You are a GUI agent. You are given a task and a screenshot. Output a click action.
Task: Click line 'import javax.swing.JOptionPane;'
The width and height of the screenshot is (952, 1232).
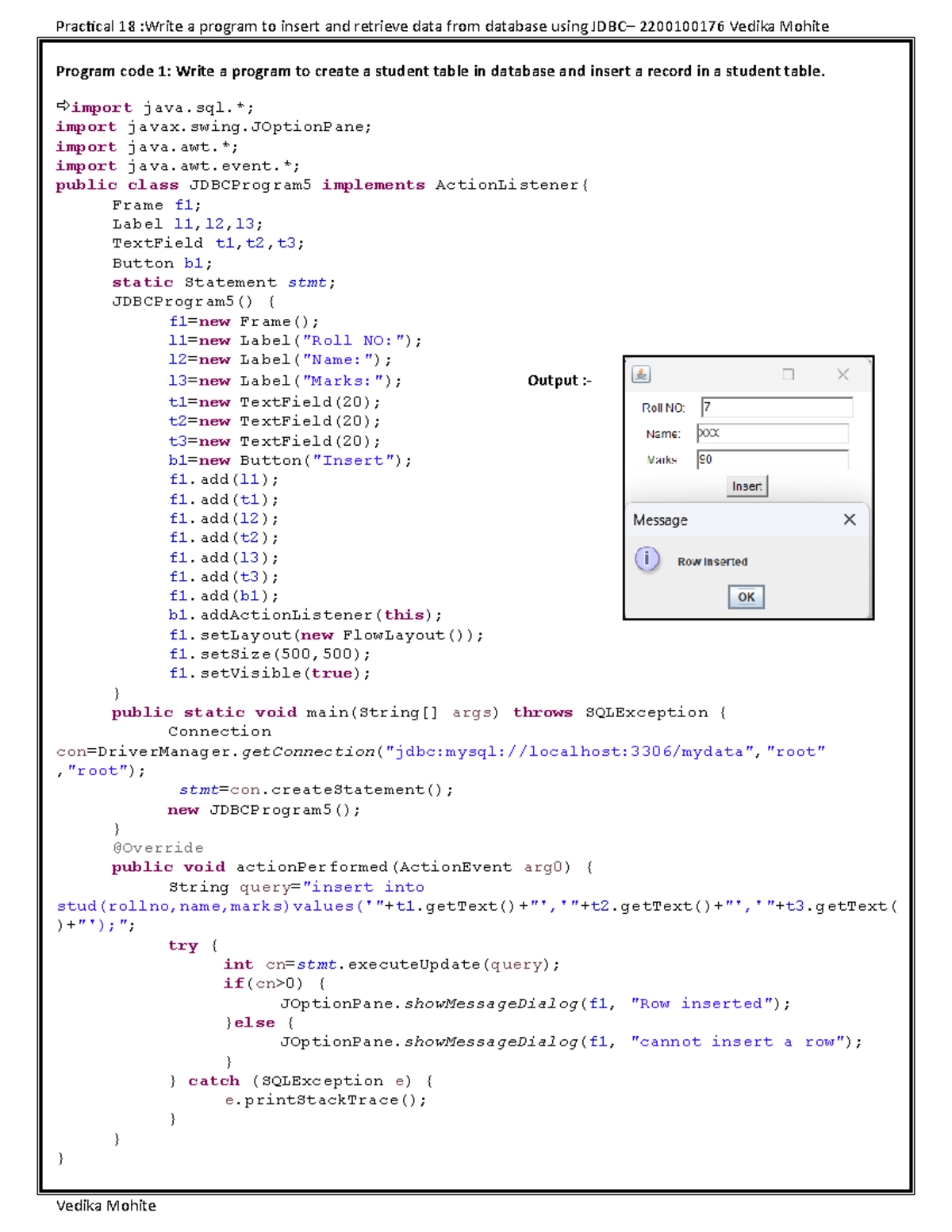tap(213, 127)
